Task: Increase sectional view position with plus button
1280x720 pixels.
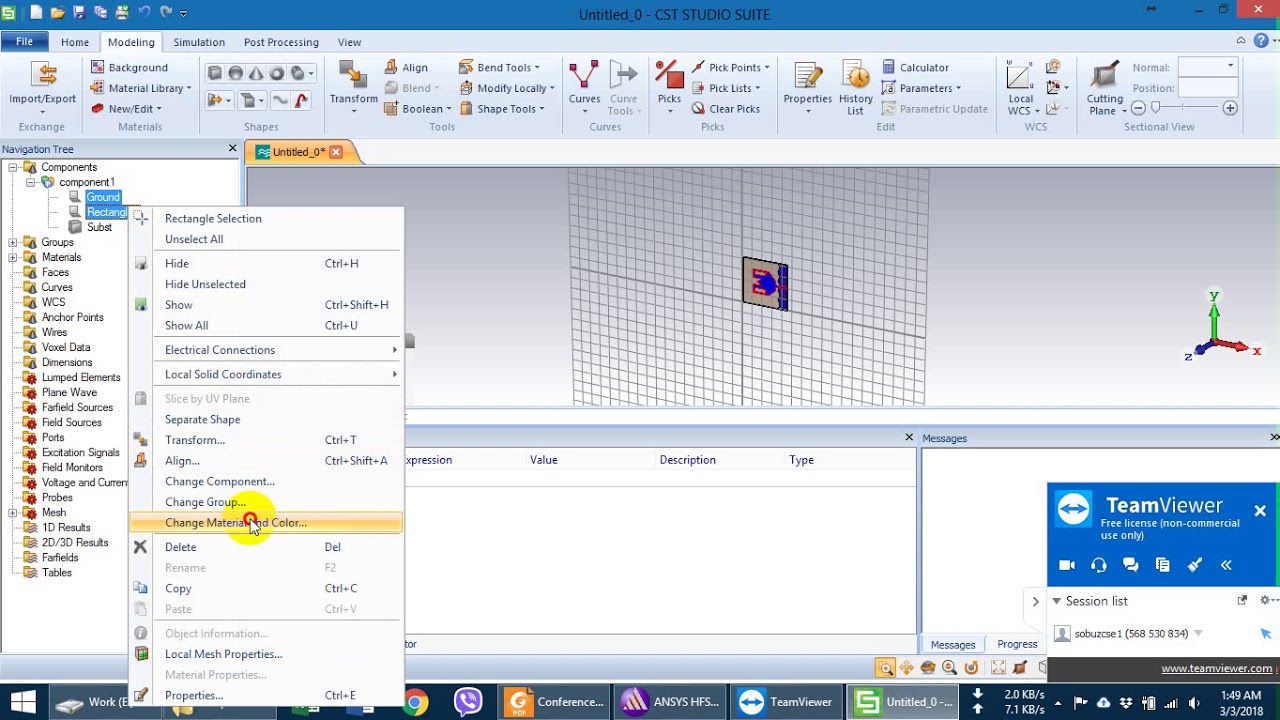Action: pyautogui.click(x=1230, y=108)
